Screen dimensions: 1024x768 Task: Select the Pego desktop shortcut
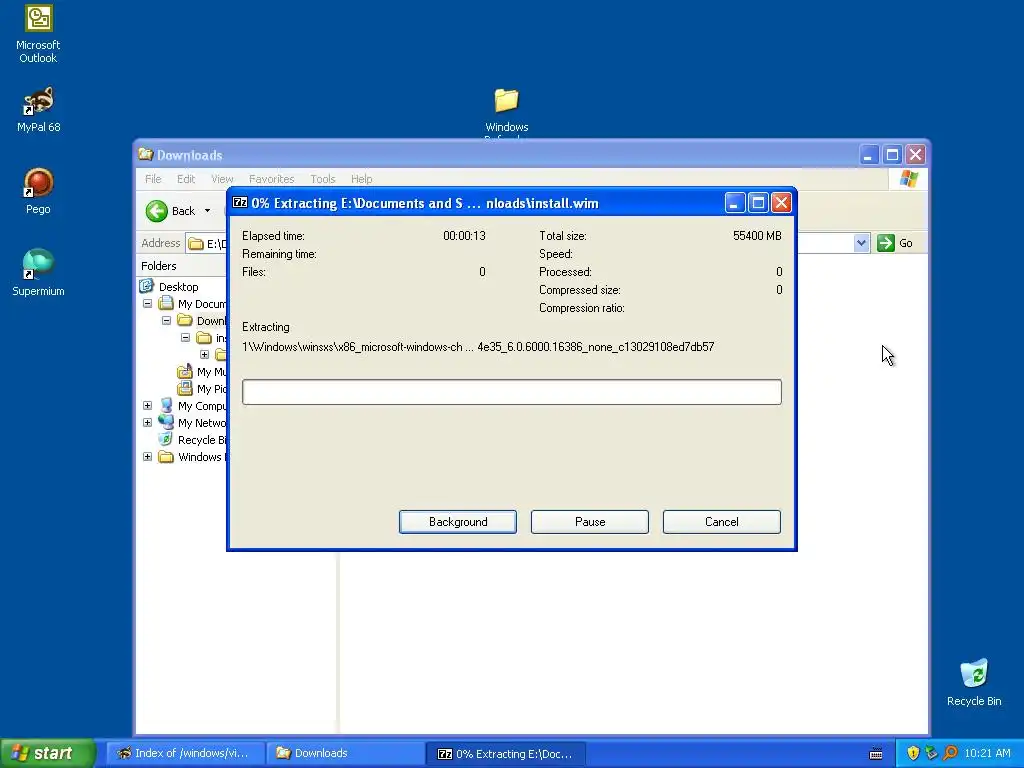coord(38,191)
